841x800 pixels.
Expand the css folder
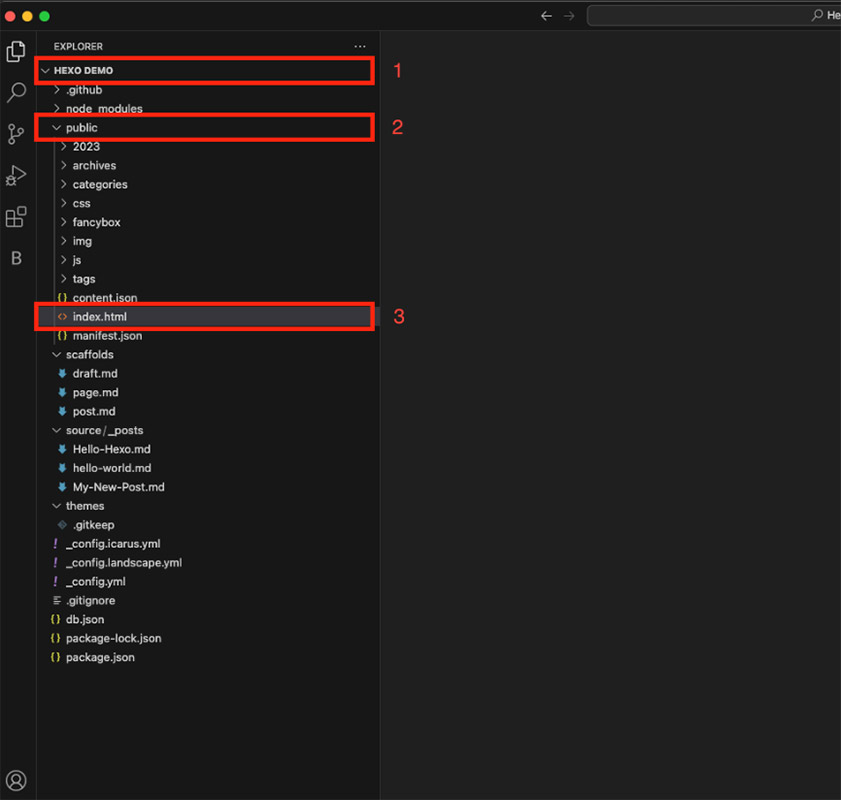[208, 203]
